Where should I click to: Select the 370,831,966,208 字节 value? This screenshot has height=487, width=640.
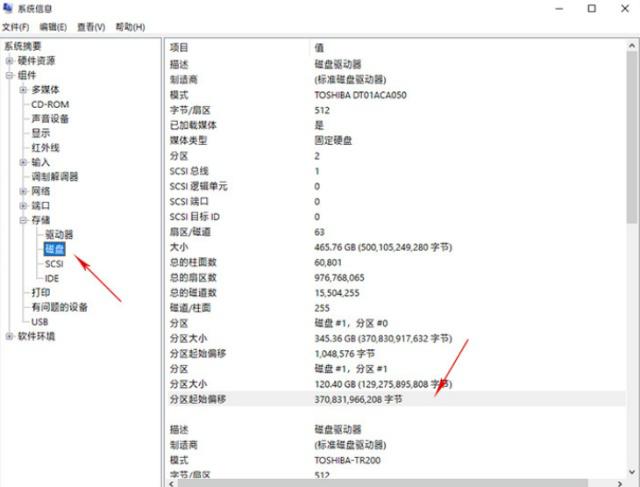(x=358, y=399)
